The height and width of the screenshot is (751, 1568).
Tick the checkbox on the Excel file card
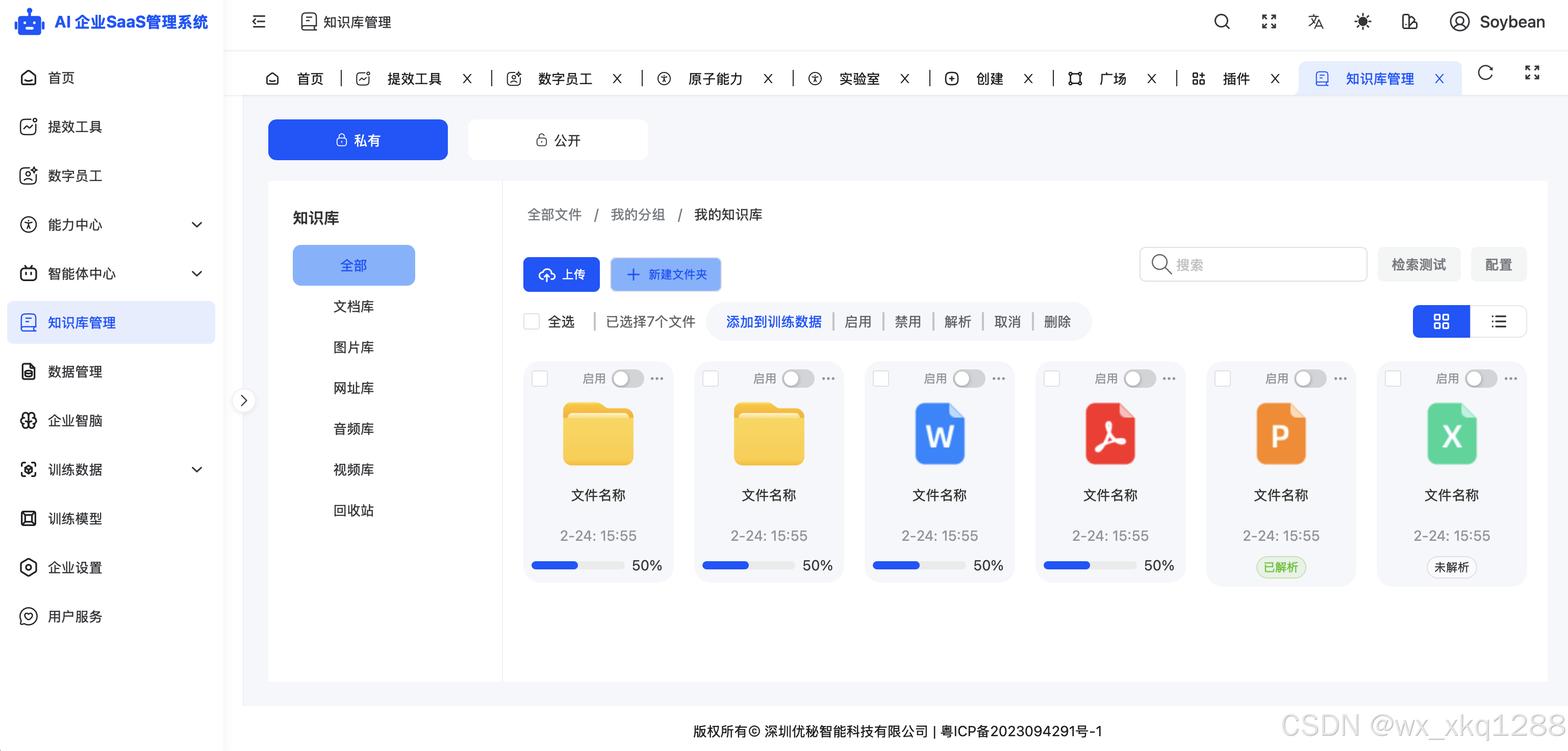click(x=1393, y=379)
